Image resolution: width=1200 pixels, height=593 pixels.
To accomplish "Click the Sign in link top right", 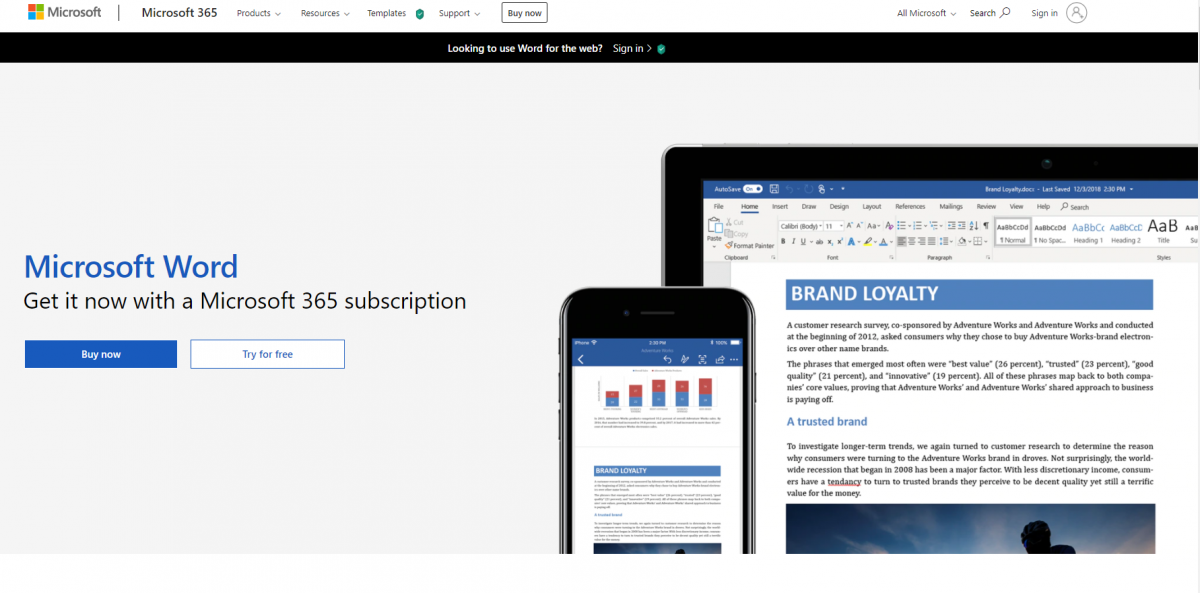I will [1044, 13].
